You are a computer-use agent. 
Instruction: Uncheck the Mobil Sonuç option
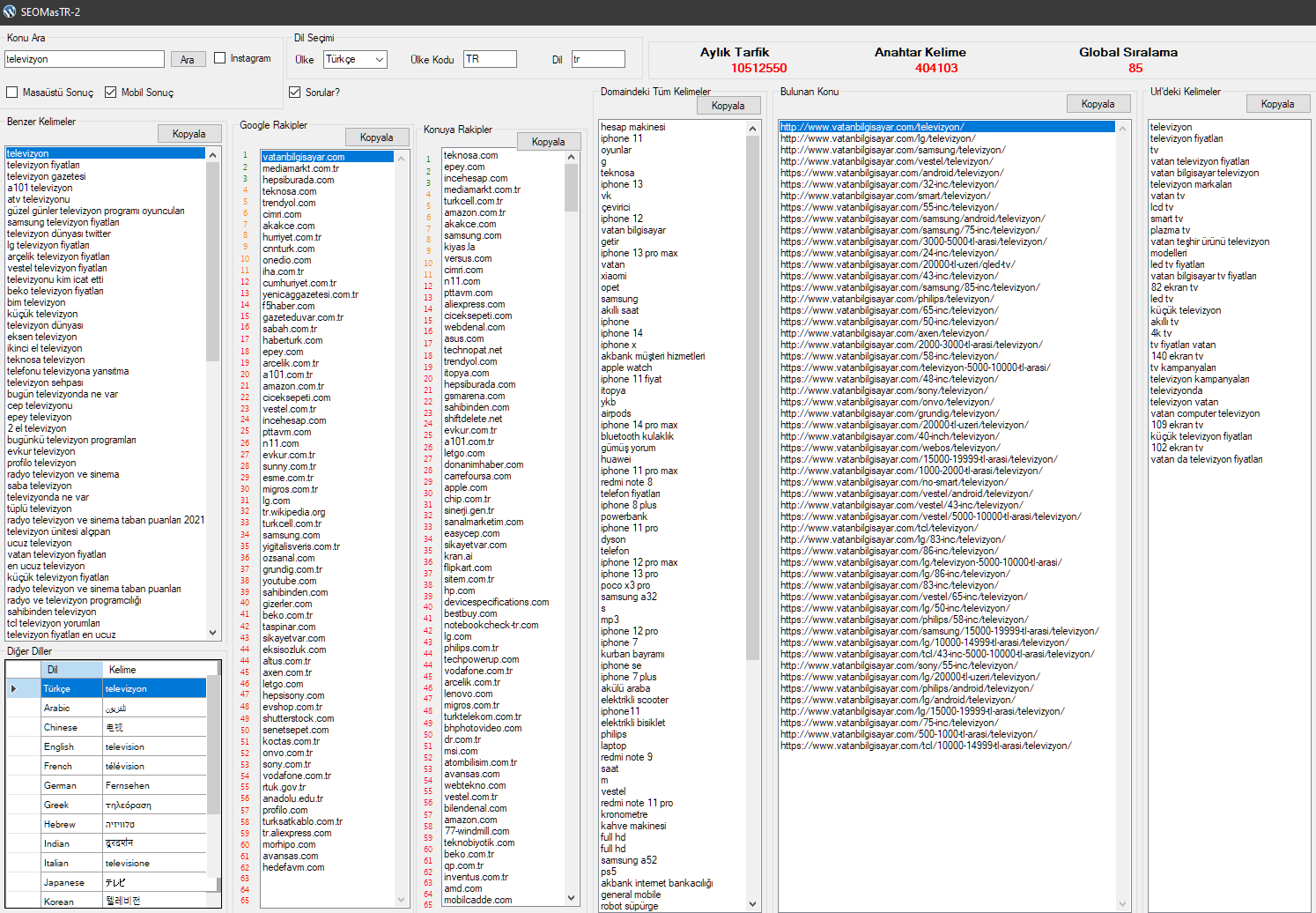(x=111, y=92)
